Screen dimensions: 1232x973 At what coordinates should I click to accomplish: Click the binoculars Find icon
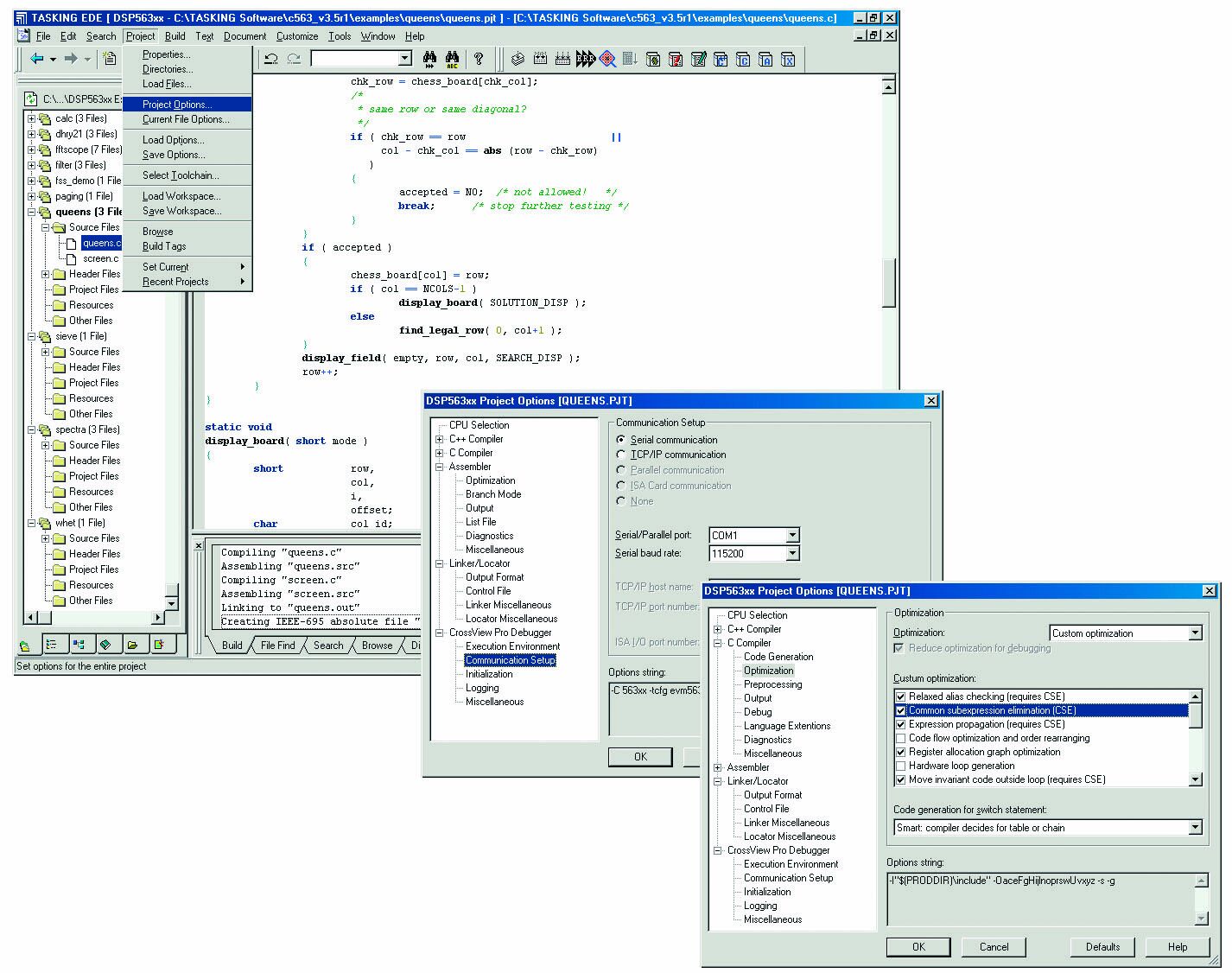[429, 59]
